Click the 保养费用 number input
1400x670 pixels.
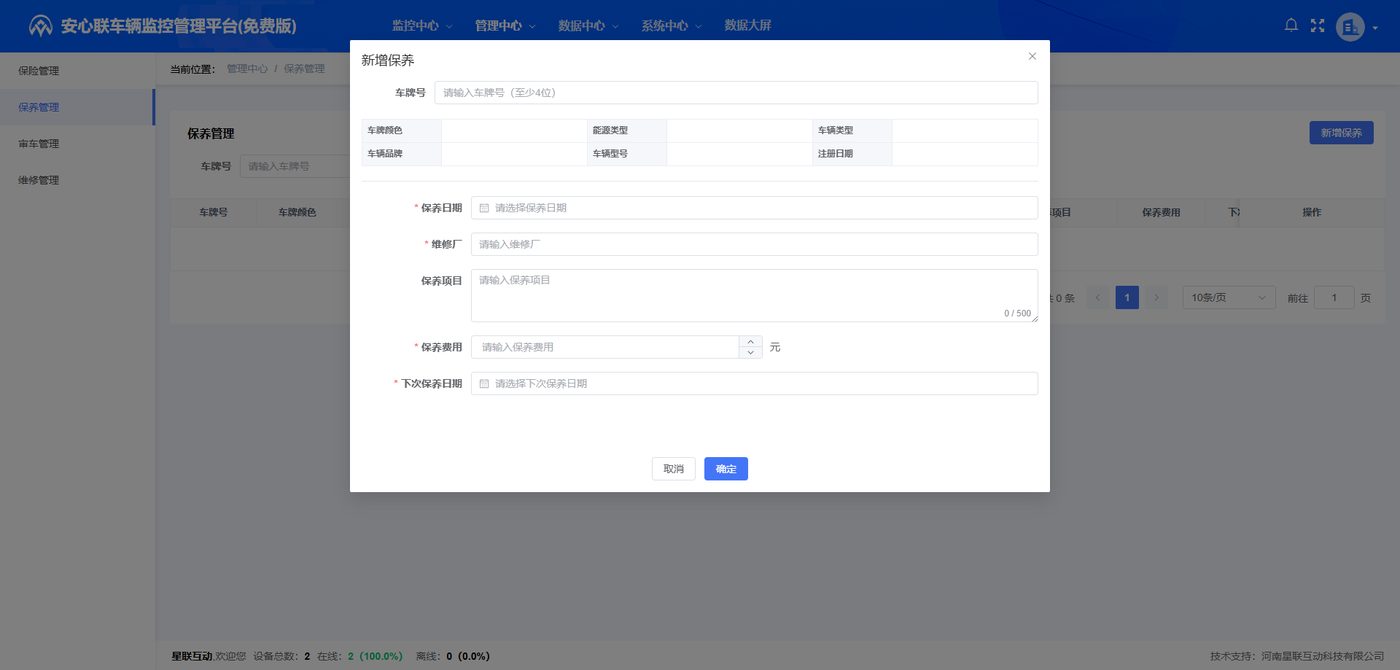pos(605,347)
